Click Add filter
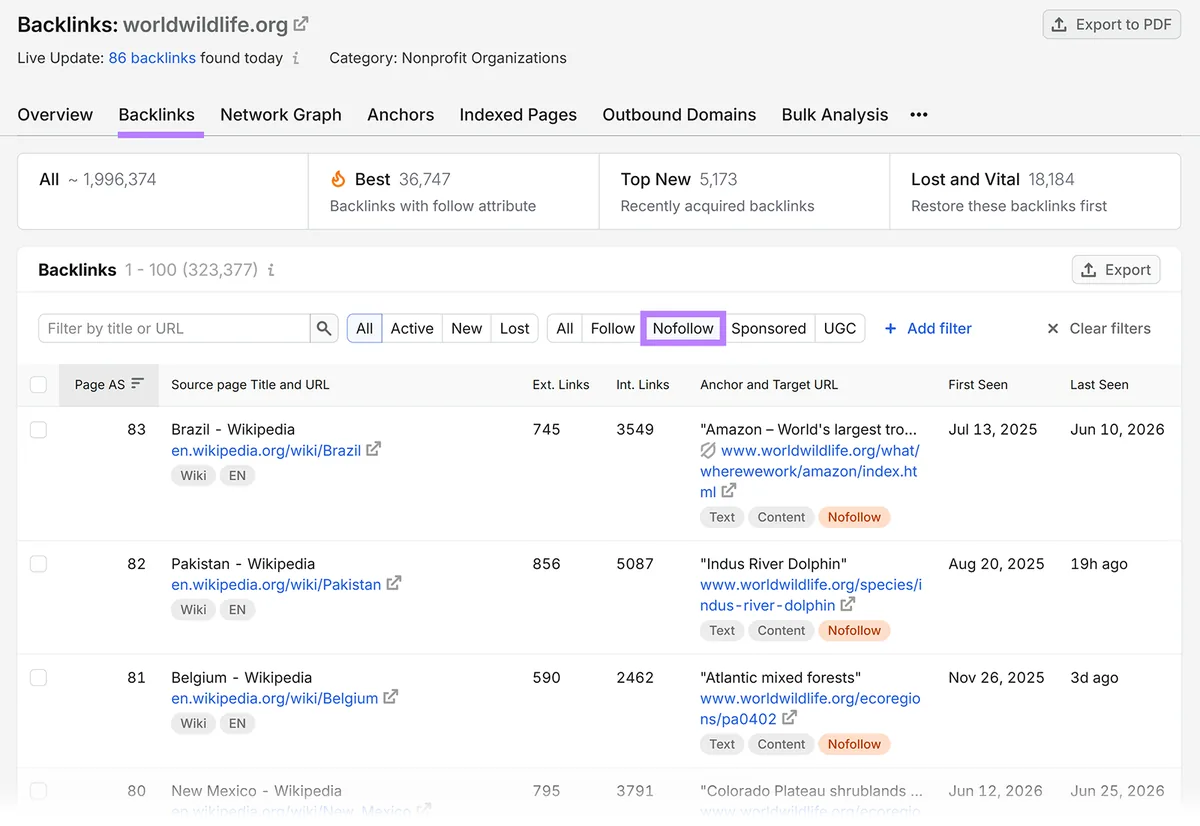 [x=928, y=328]
